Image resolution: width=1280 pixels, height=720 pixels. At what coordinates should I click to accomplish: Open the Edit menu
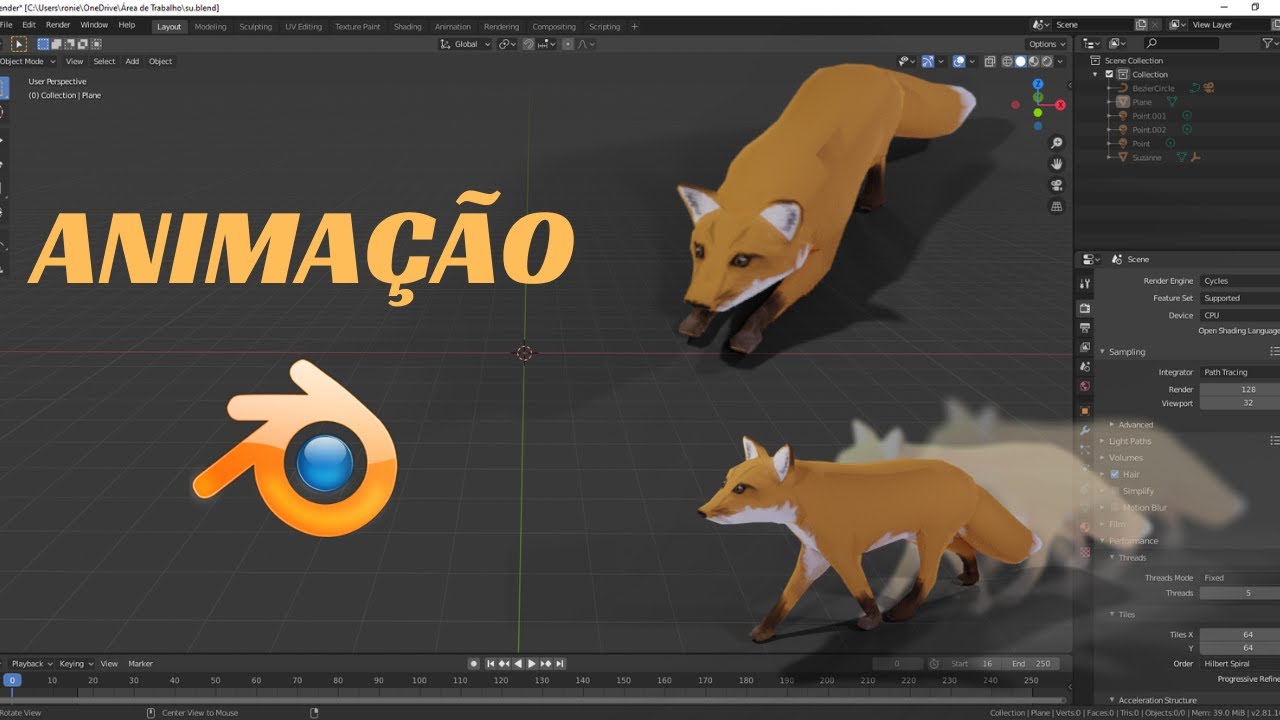pyautogui.click(x=29, y=25)
